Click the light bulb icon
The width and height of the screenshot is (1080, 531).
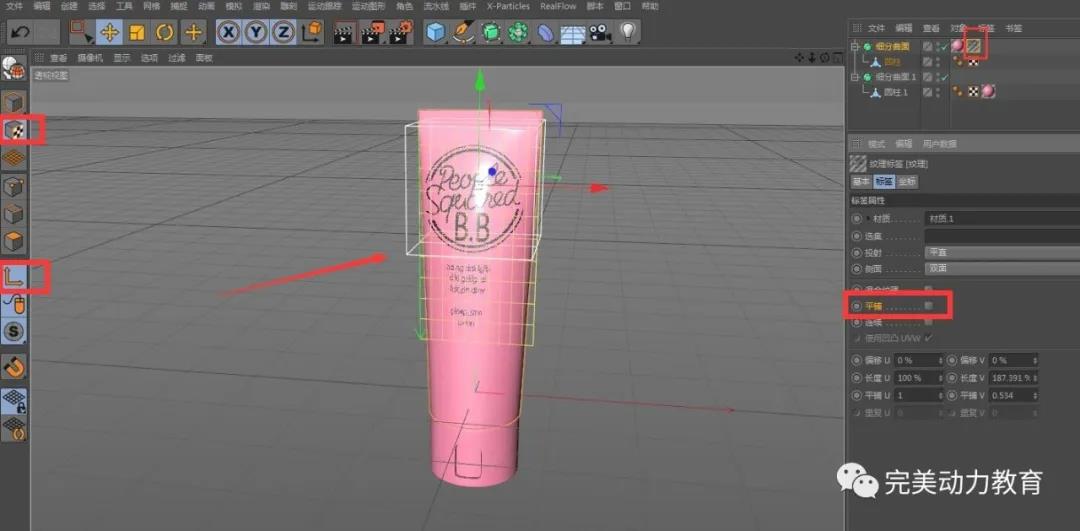tap(627, 32)
